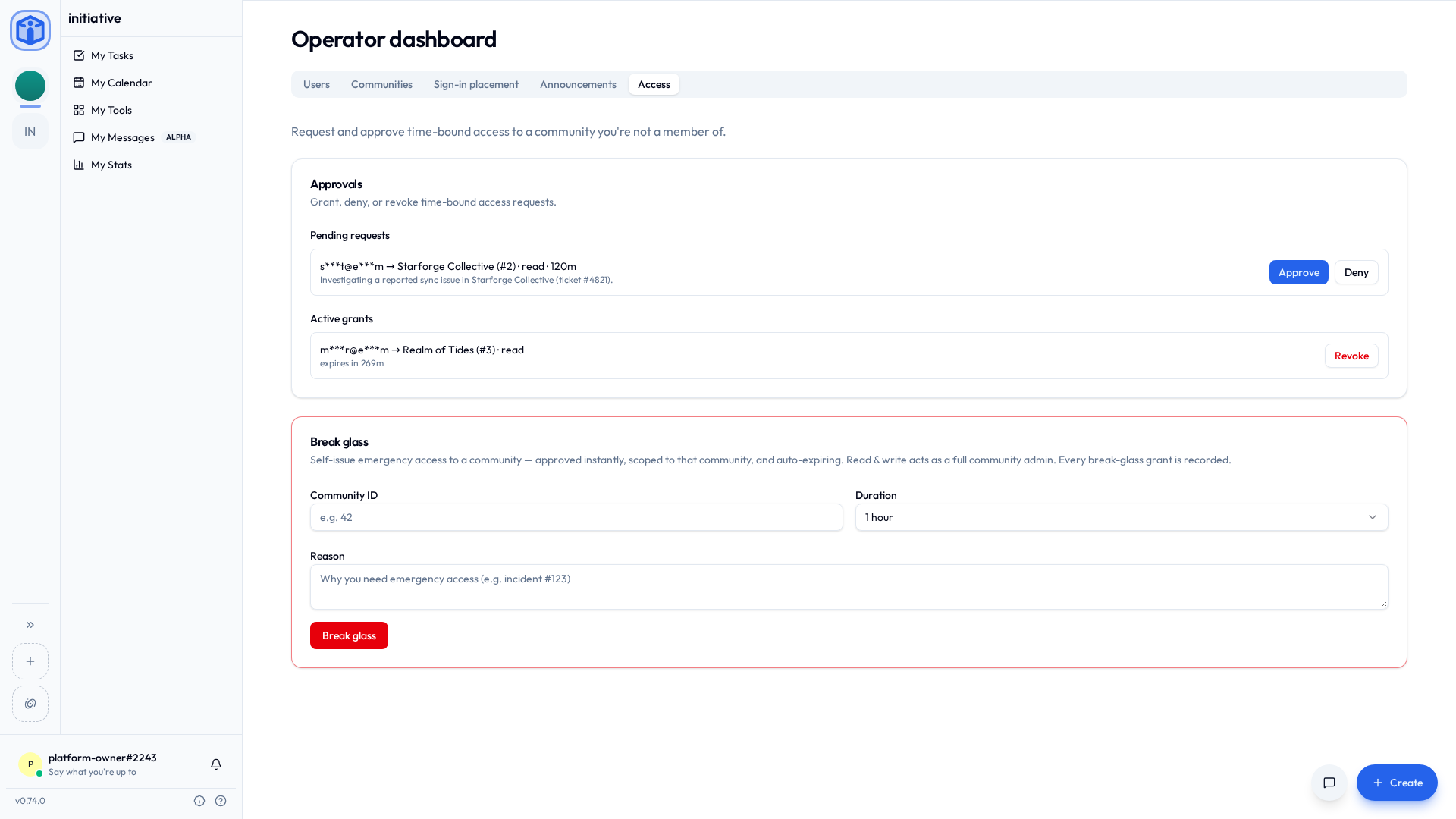The width and height of the screenshot is (1456, 819).
Task: Click the info circle icon next to version
Action: 199,801
